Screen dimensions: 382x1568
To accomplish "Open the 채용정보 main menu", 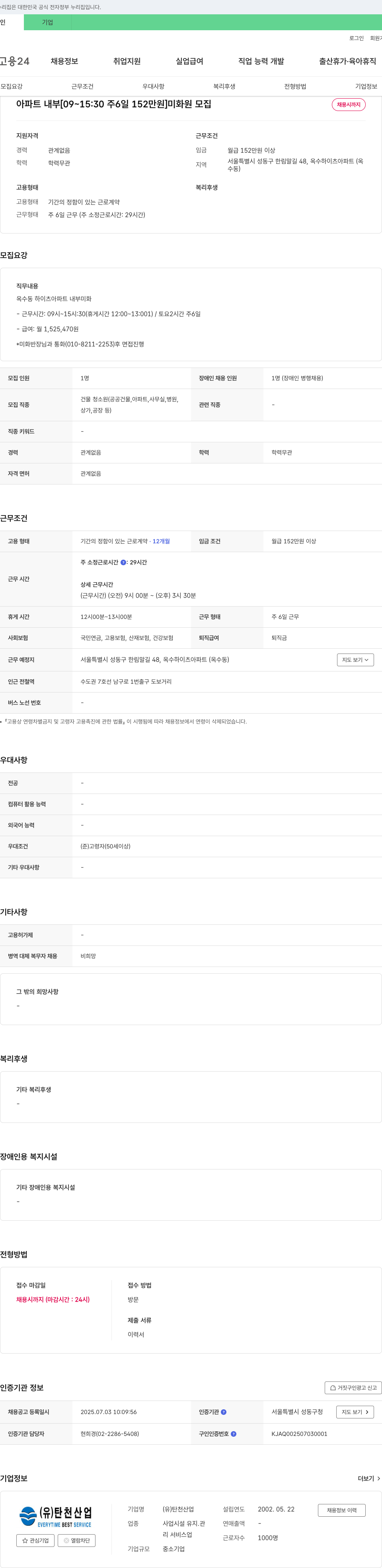I will tap(64, 62).
